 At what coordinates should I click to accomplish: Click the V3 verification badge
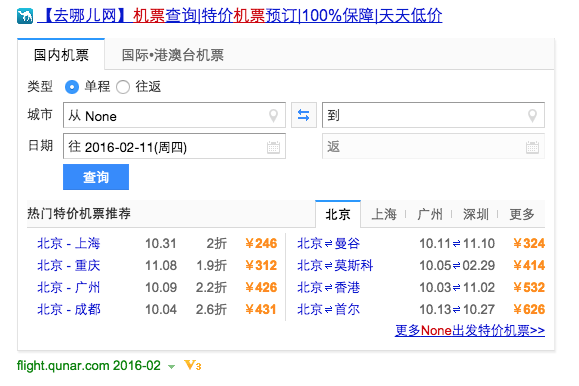click(192, 366)
